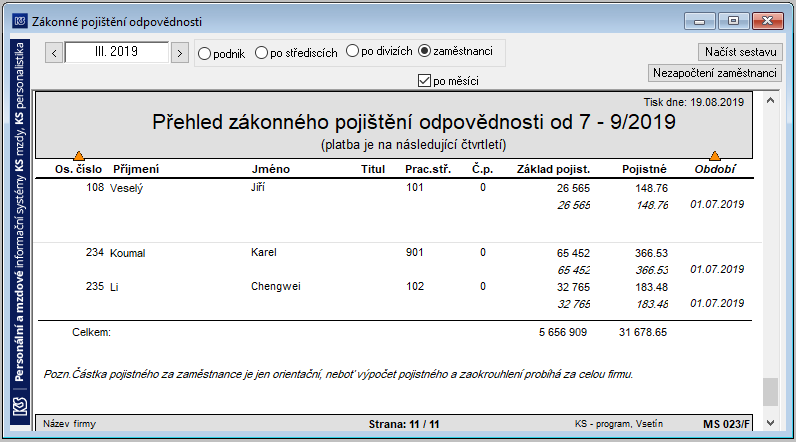This screenshot has height=442, width=796.
Task: Click non-italic premium 183.48
Action: pos(651,287)
